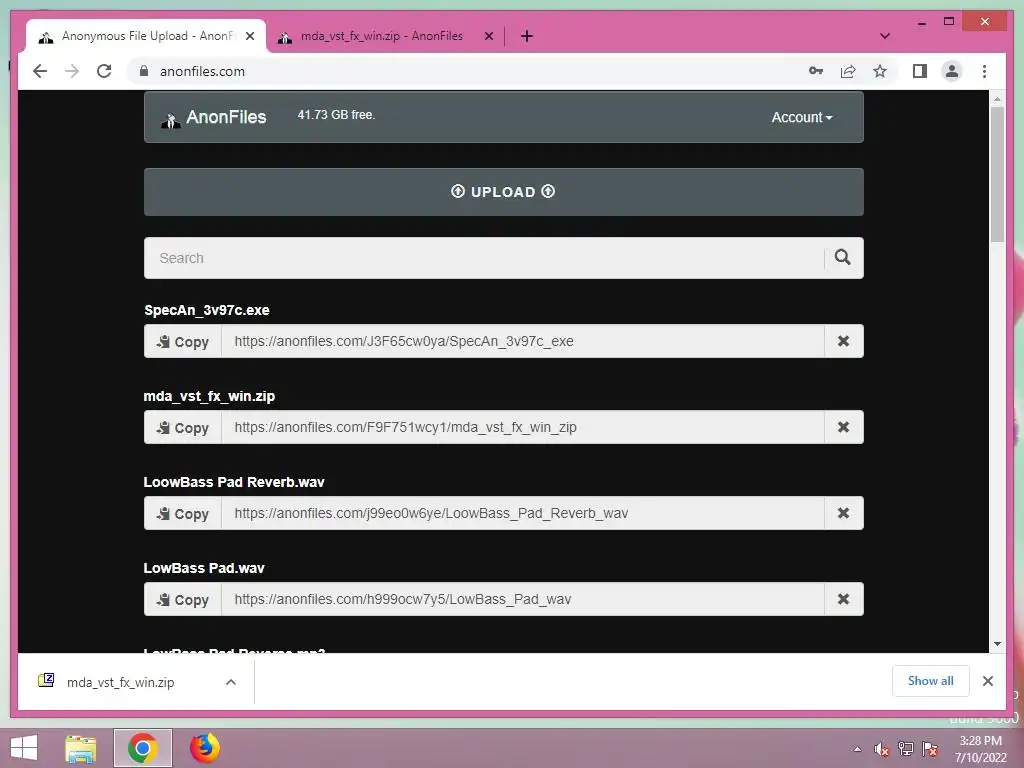This screenshot has height=768, width=1024.
Task: Copy the LoowBass Pad Reverb.wav link
Action: coord(183,513)
